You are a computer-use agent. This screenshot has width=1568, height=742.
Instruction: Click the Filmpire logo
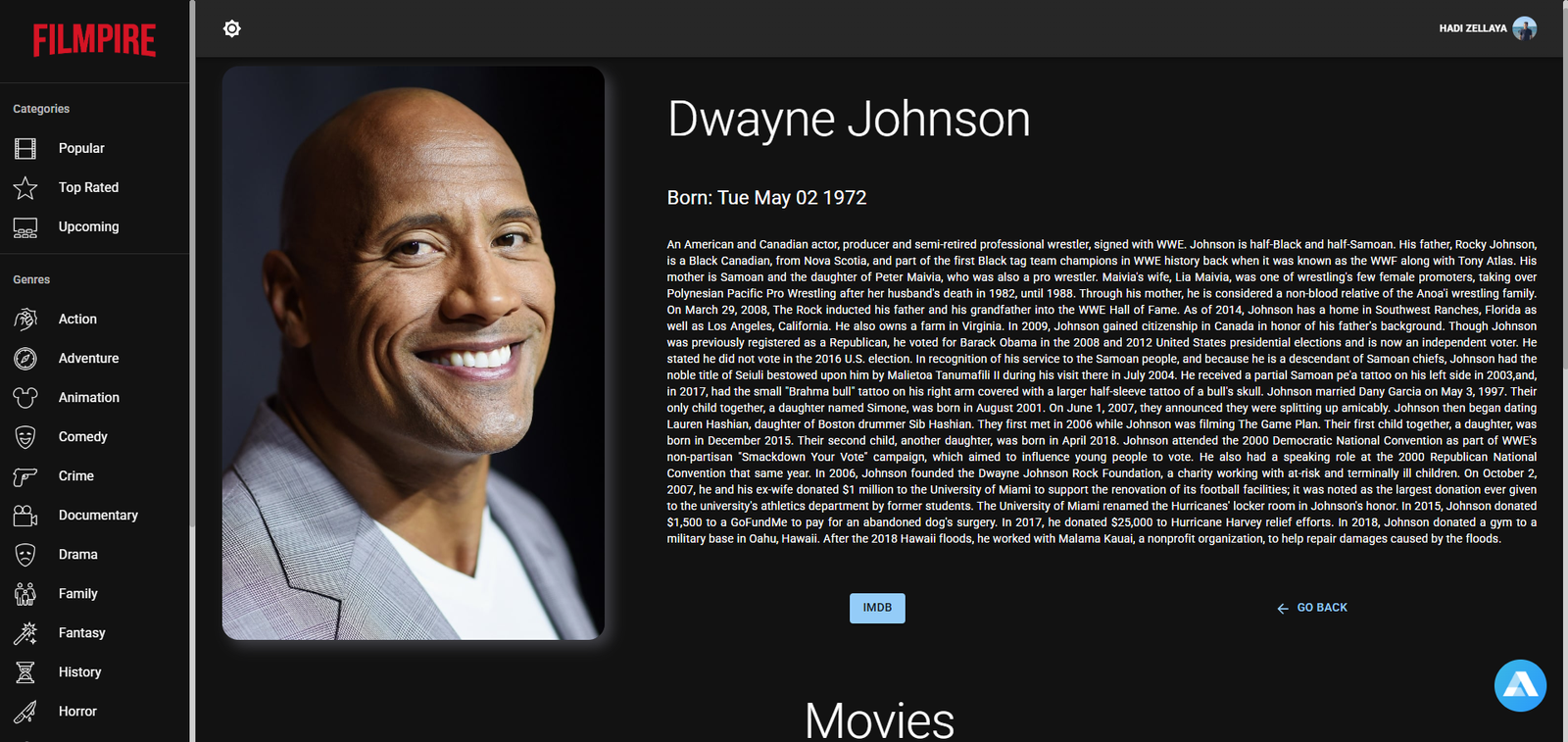[94, 40]
